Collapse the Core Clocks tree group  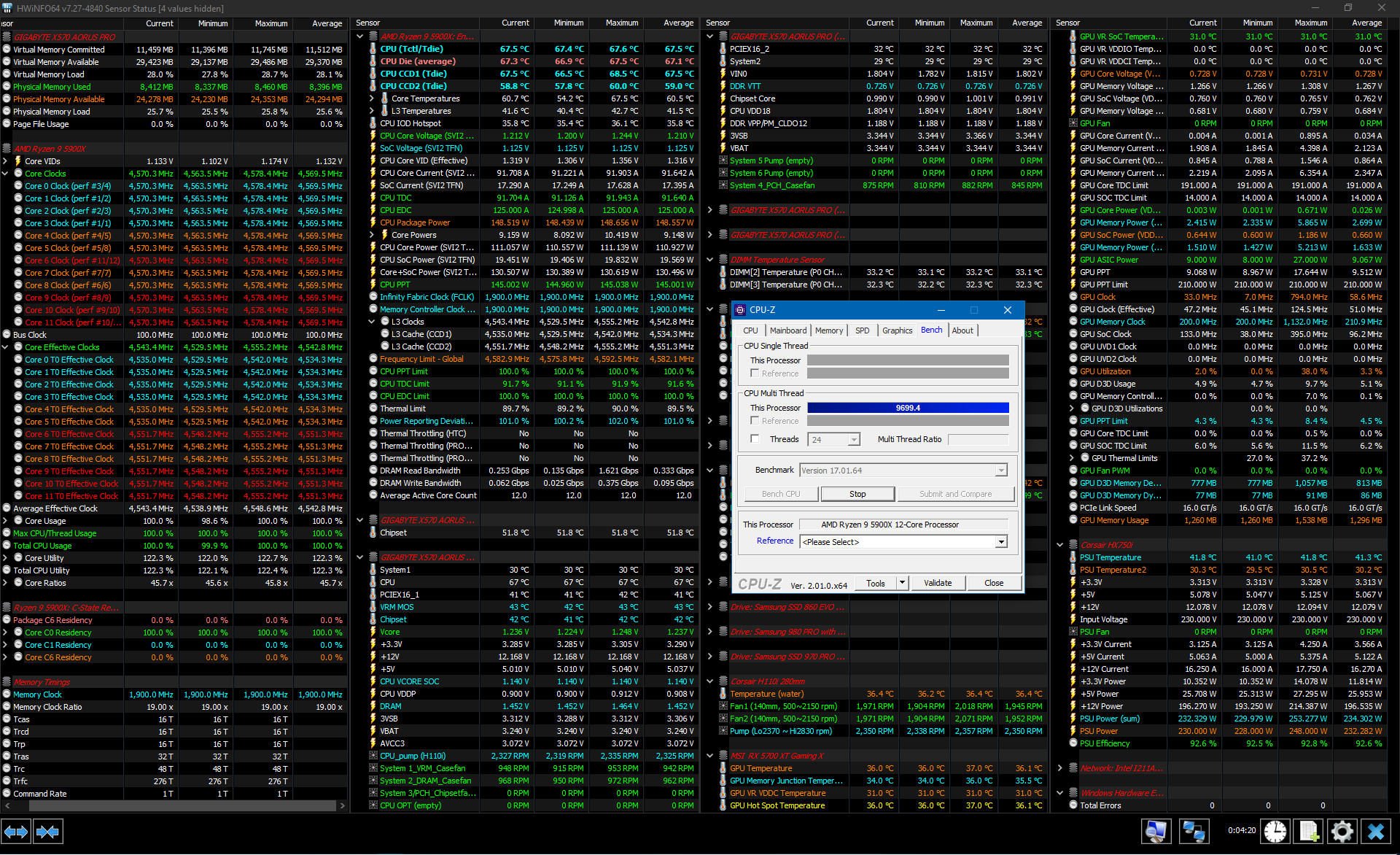pyautogui.click(x=5, y=174)
